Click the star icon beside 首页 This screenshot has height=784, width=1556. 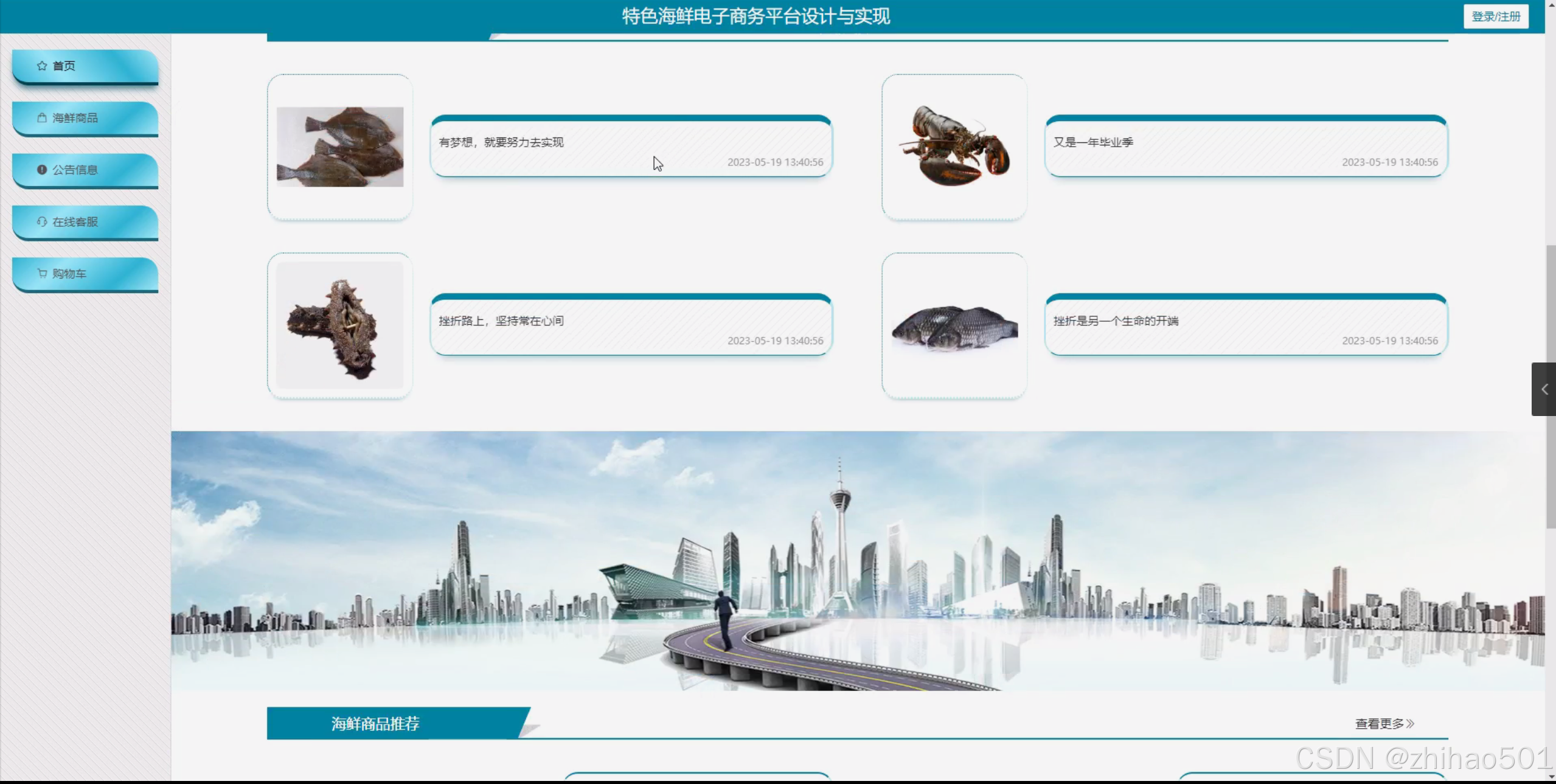[x=42, y=66]
